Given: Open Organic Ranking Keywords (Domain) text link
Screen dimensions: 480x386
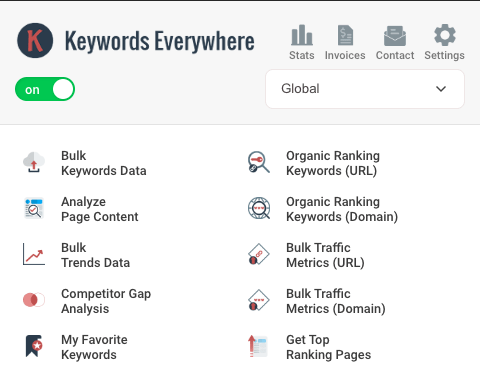Looking at the screenshot, I should pyautogui.click(x=342, y=209).
